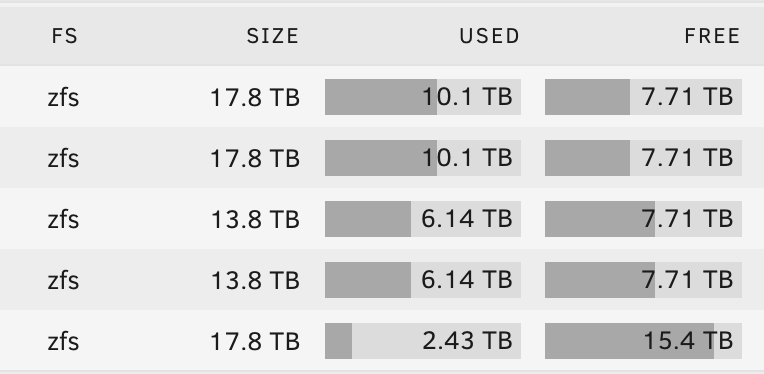764x374 pixels.
Task: Click the 6.14 TB used bar in fourth row
Action: [x=423, y=280]
